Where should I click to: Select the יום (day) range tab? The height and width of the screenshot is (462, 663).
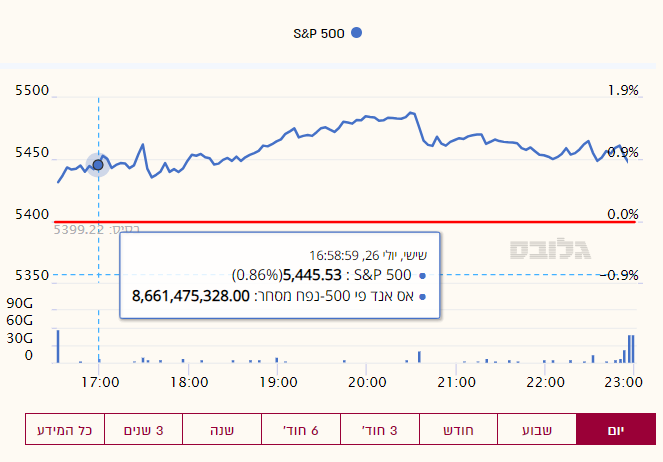pyautogui.click(x=616, y=430)
